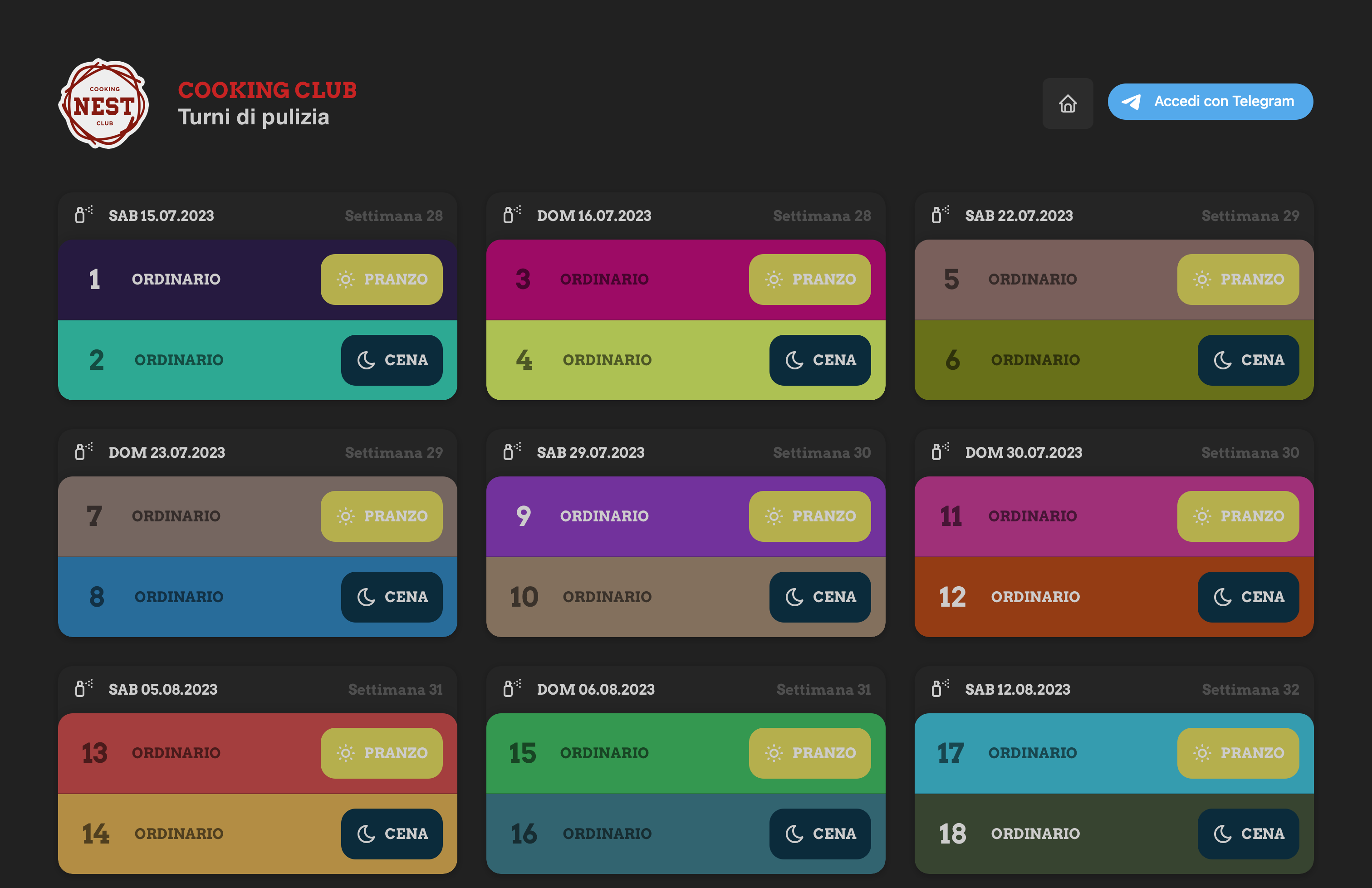Screen dimensions: 1372x888
Task: Select PRANZO badge on shift 15
Action: pos(809,752)
